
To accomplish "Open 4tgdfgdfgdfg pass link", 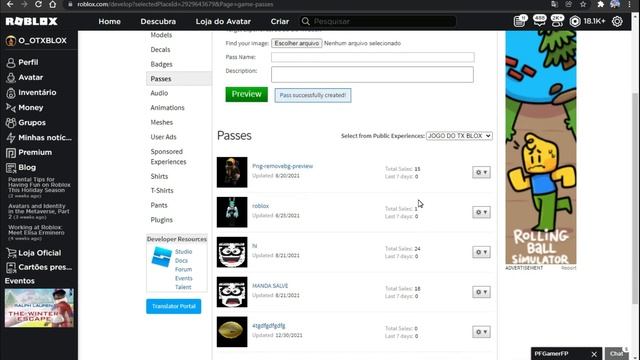I will tap(269, 326).
